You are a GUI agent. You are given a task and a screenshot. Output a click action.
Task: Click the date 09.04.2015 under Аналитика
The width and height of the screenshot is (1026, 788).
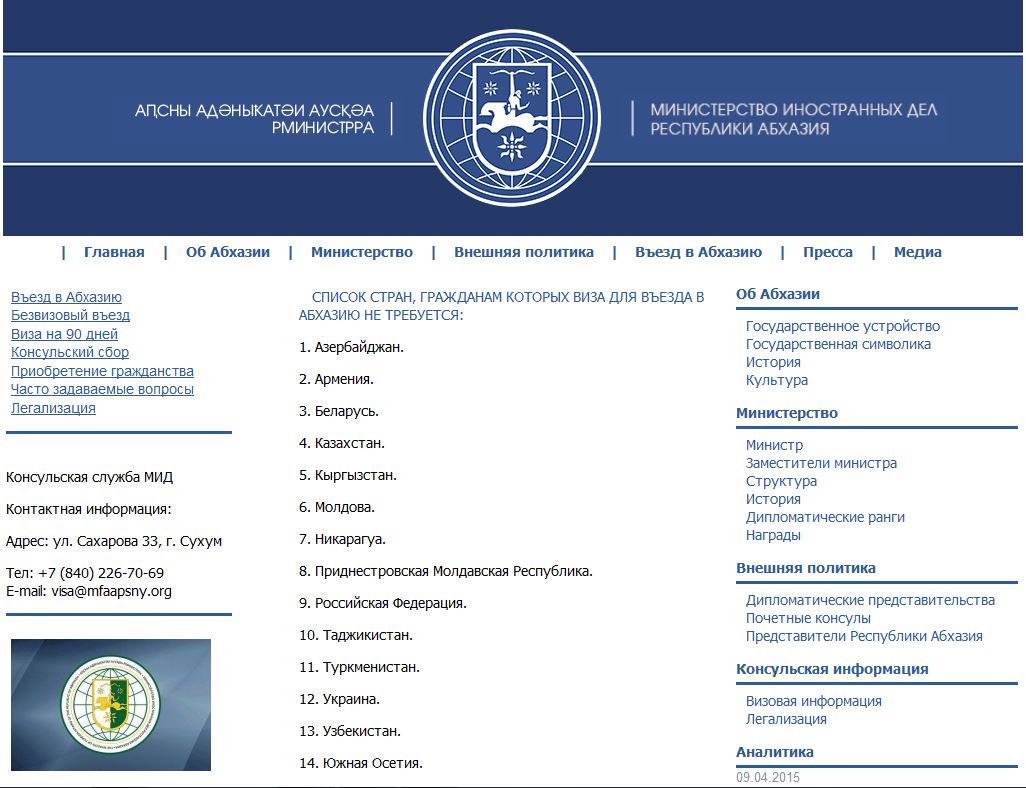(768, 778)
